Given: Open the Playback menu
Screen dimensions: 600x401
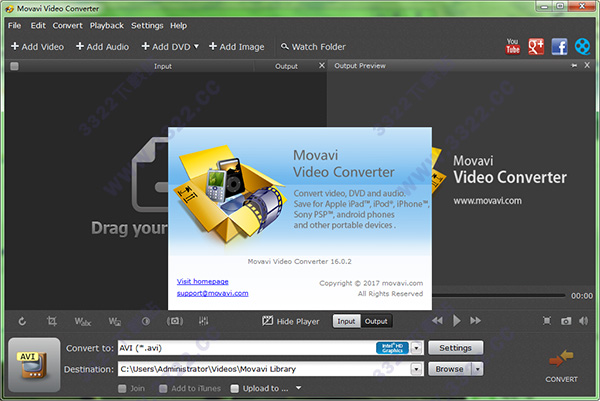Looking at the screenshot, I should click(x=107, y=26).
